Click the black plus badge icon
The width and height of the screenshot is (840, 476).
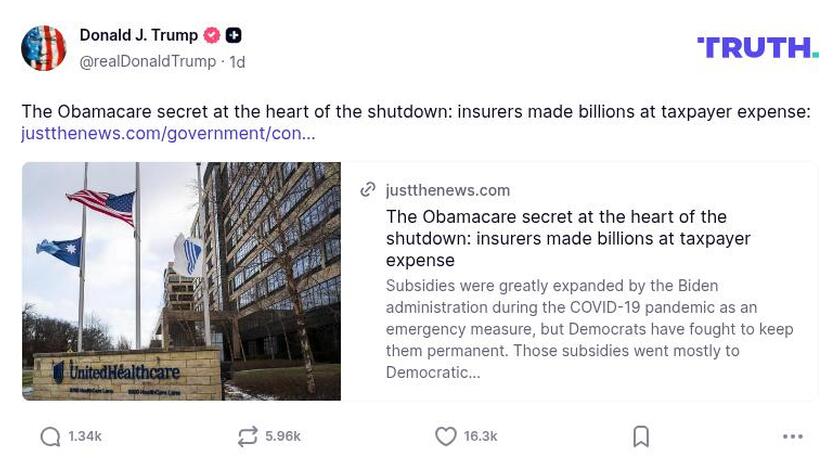point(233,35)
